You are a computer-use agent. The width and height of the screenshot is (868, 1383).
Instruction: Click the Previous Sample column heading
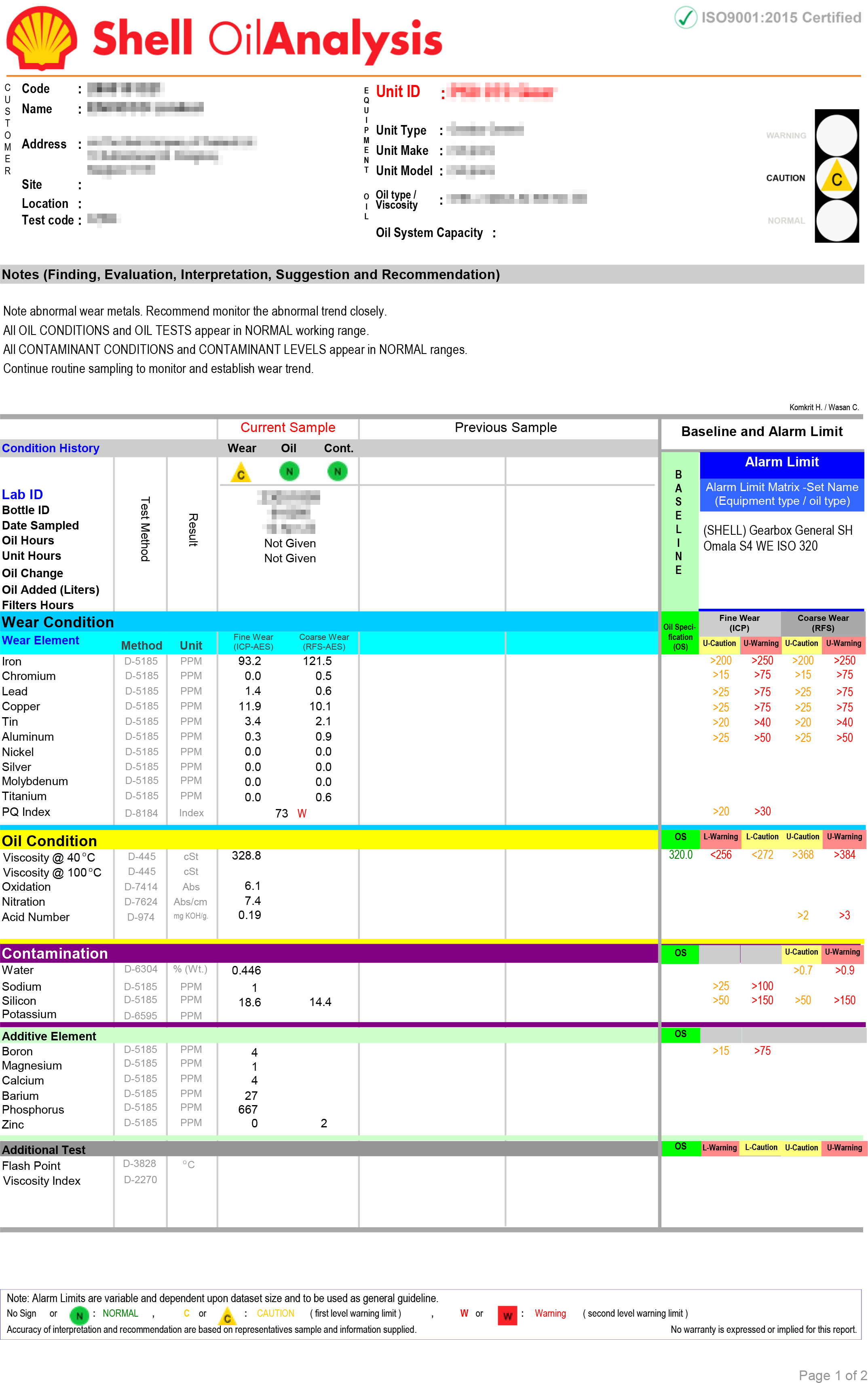pyautogui.click(x=506, y=427)
